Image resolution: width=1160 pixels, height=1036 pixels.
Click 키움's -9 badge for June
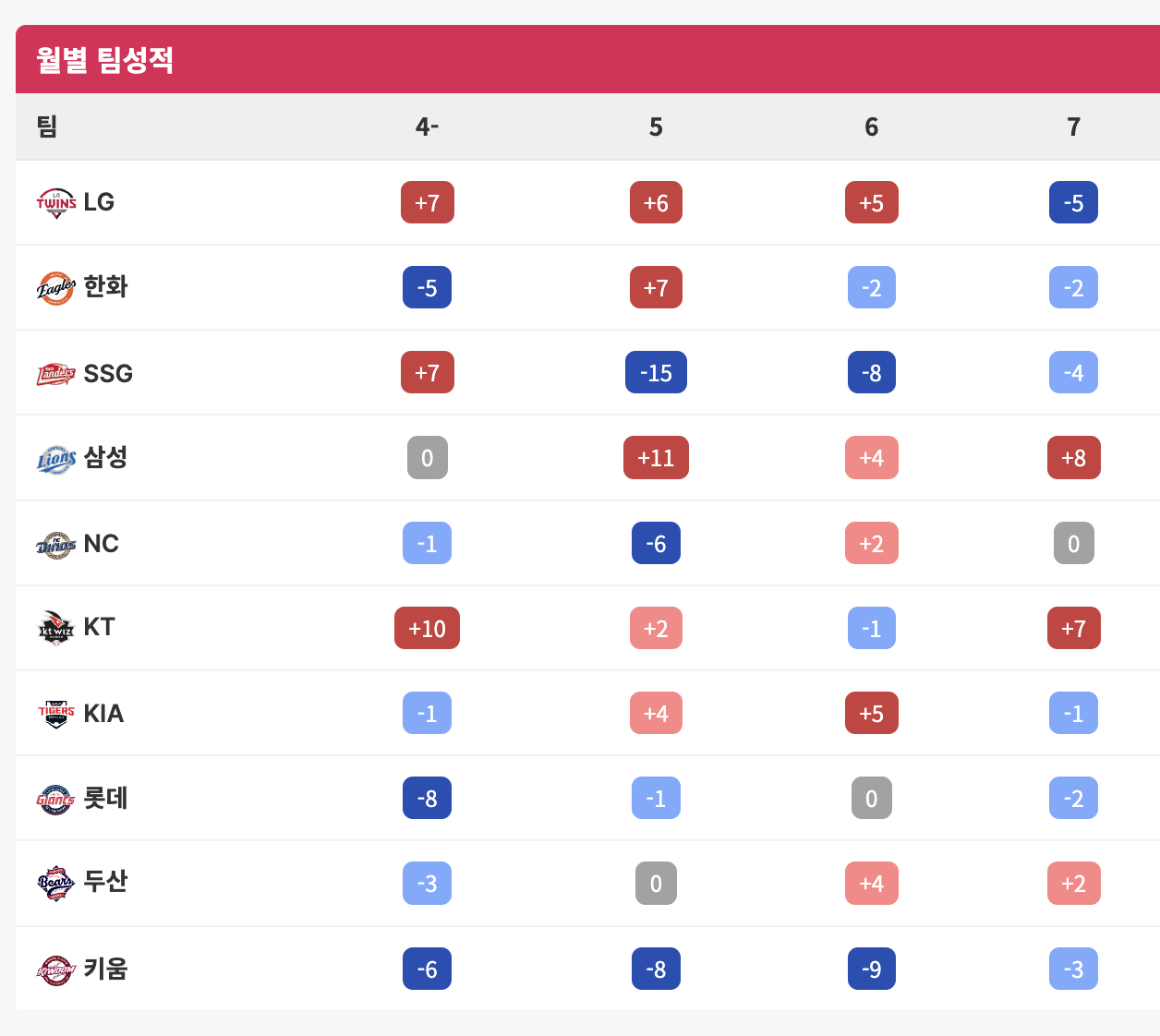click(x=871, y=970)
